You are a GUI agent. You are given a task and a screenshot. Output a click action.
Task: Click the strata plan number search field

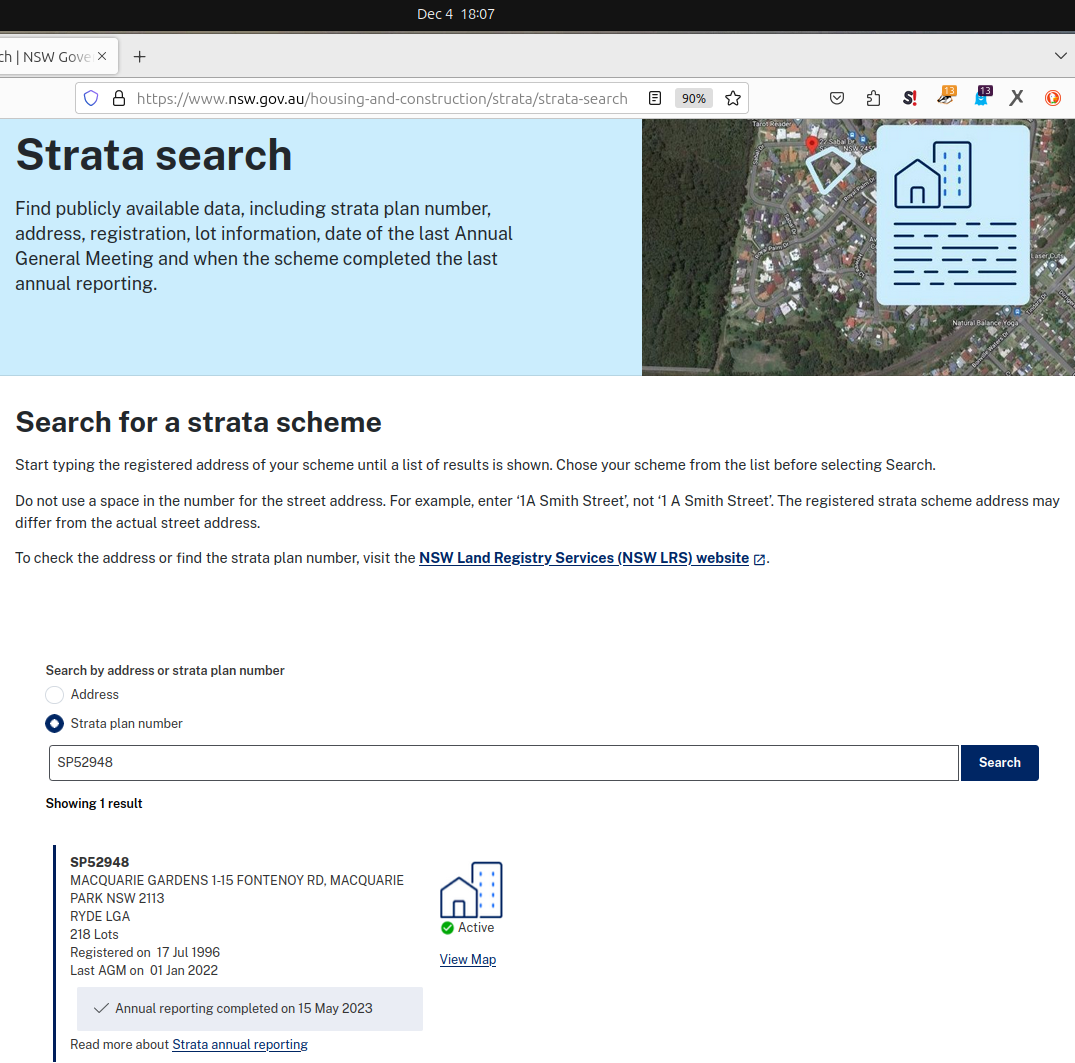503,763
